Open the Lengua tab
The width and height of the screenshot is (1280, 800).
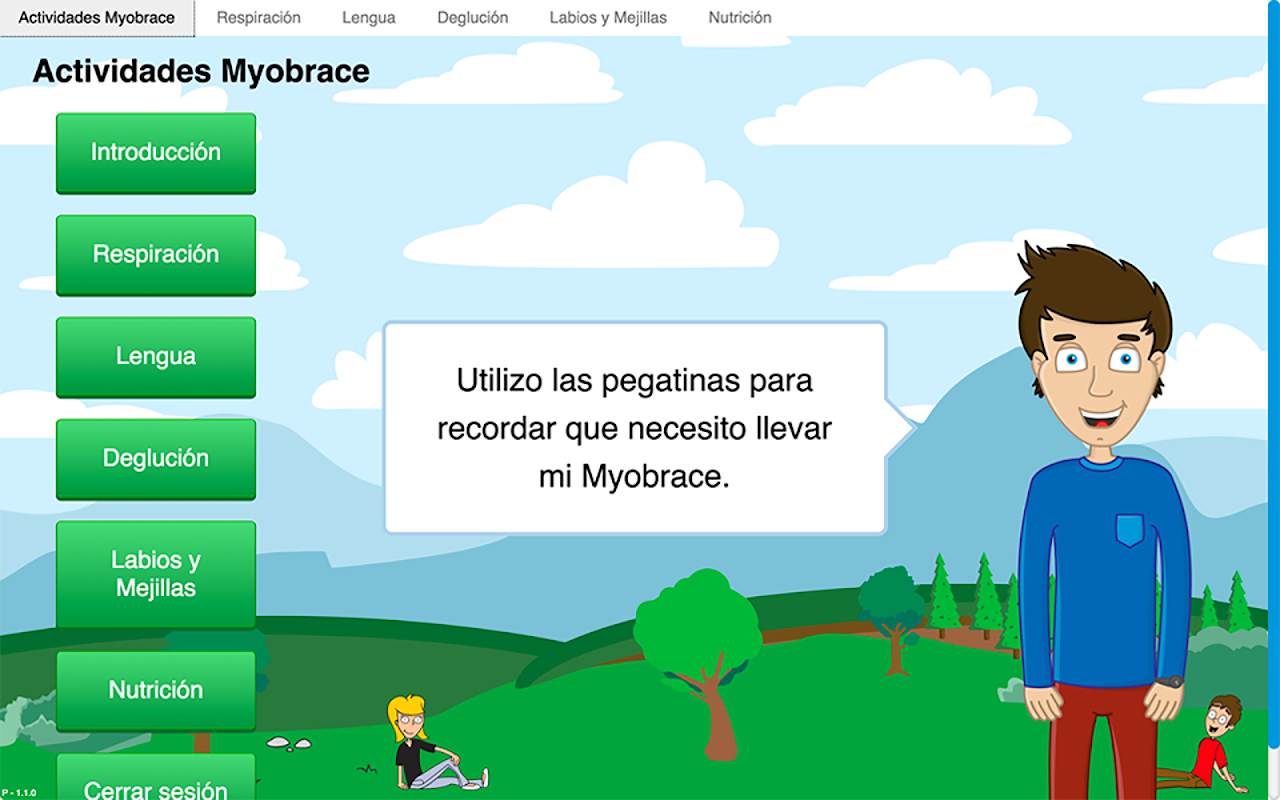coord(368,18)
